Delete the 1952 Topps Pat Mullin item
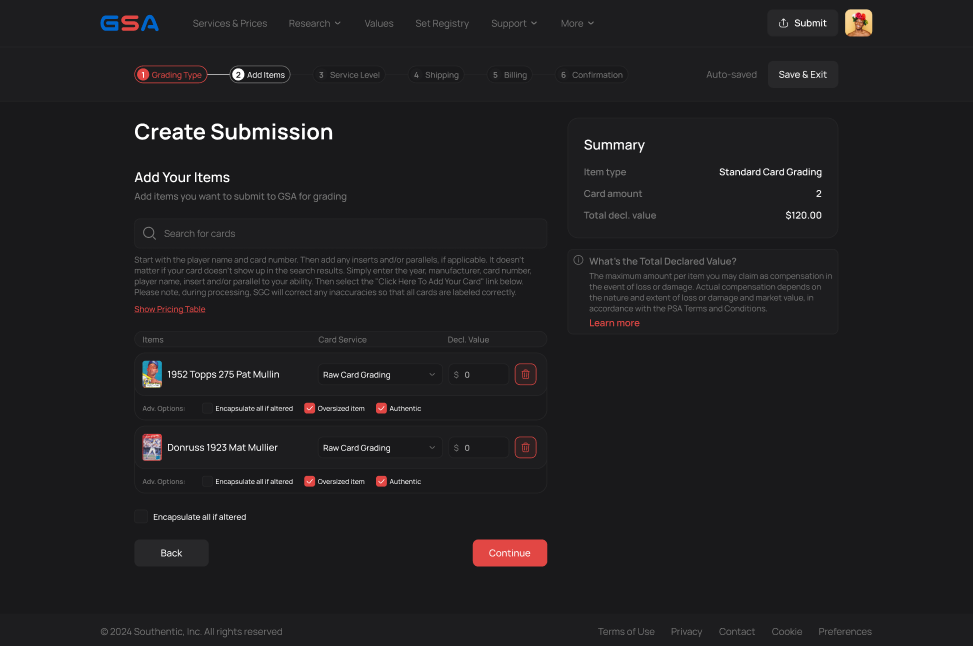The height and width of the screenshot is (646, 973). pos(525,374)
